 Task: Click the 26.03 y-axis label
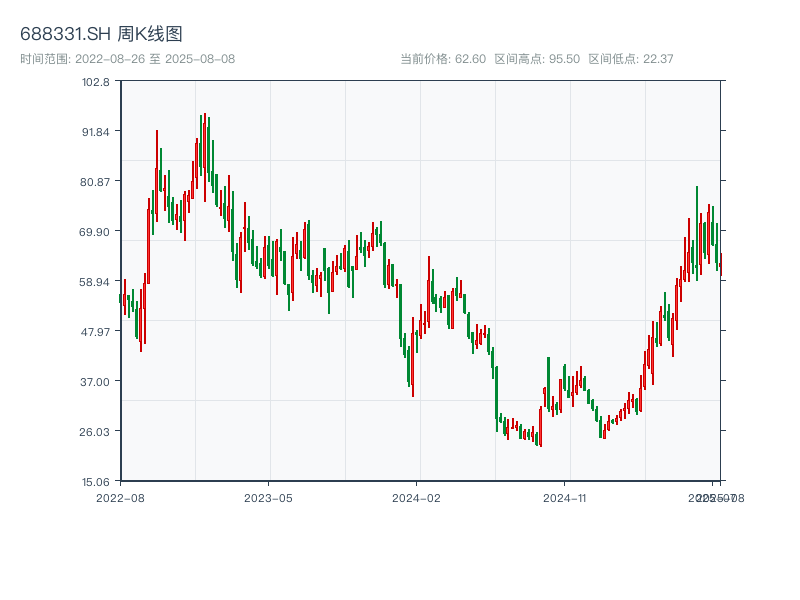point(95,432)
